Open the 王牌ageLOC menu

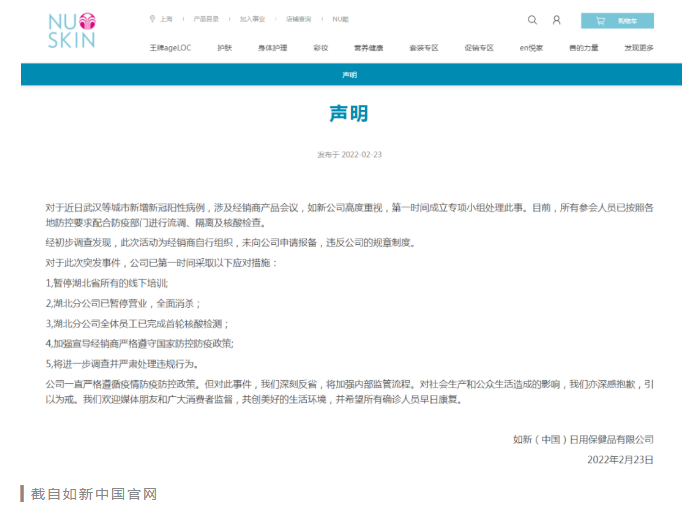click(x=168, y=47)
